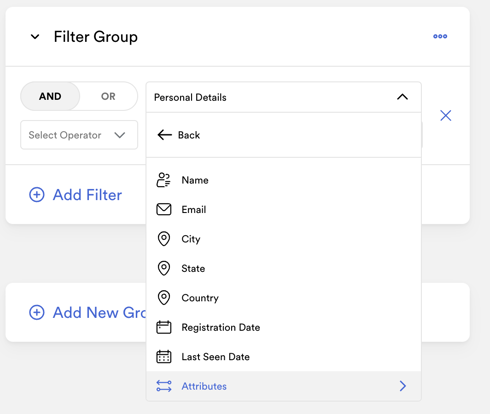Collapse the Filter Group section chevron

pos(35,37)
